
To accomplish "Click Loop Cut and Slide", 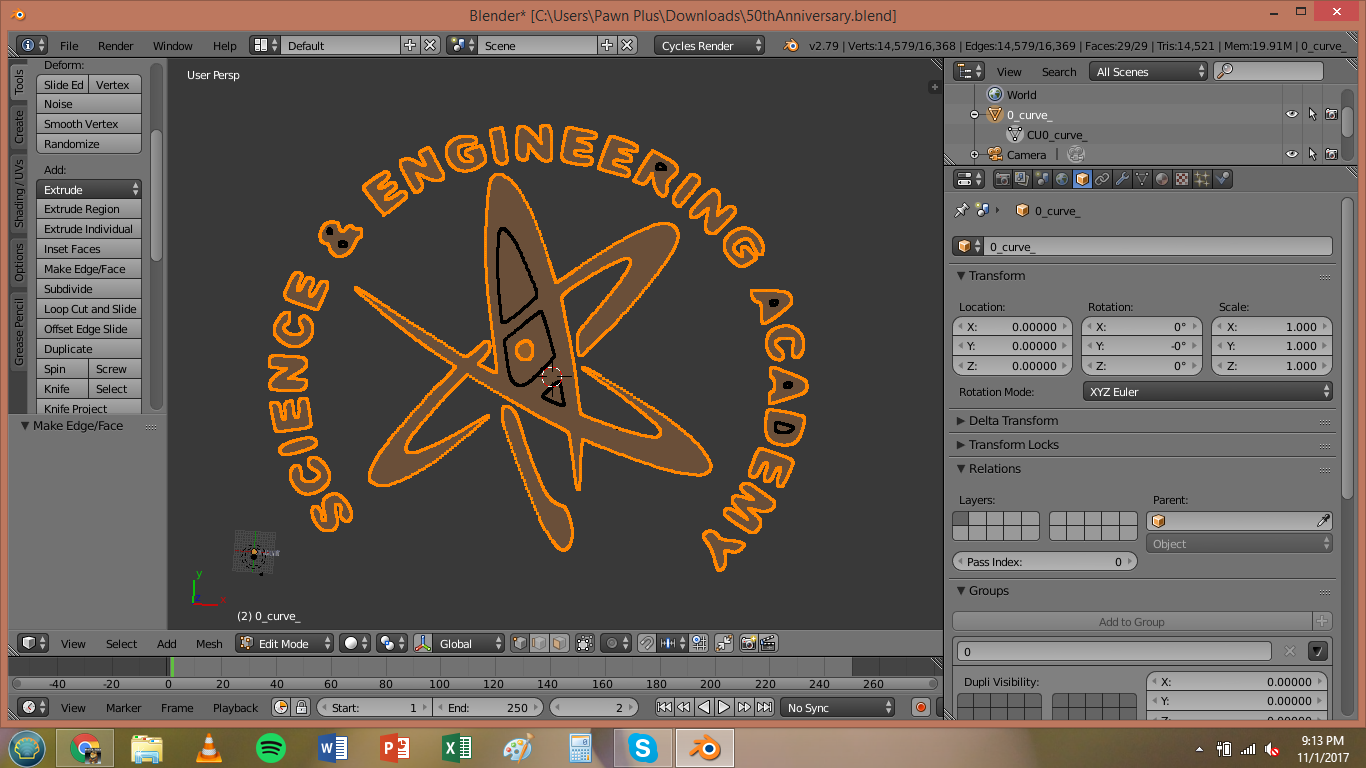I will 89,309.
